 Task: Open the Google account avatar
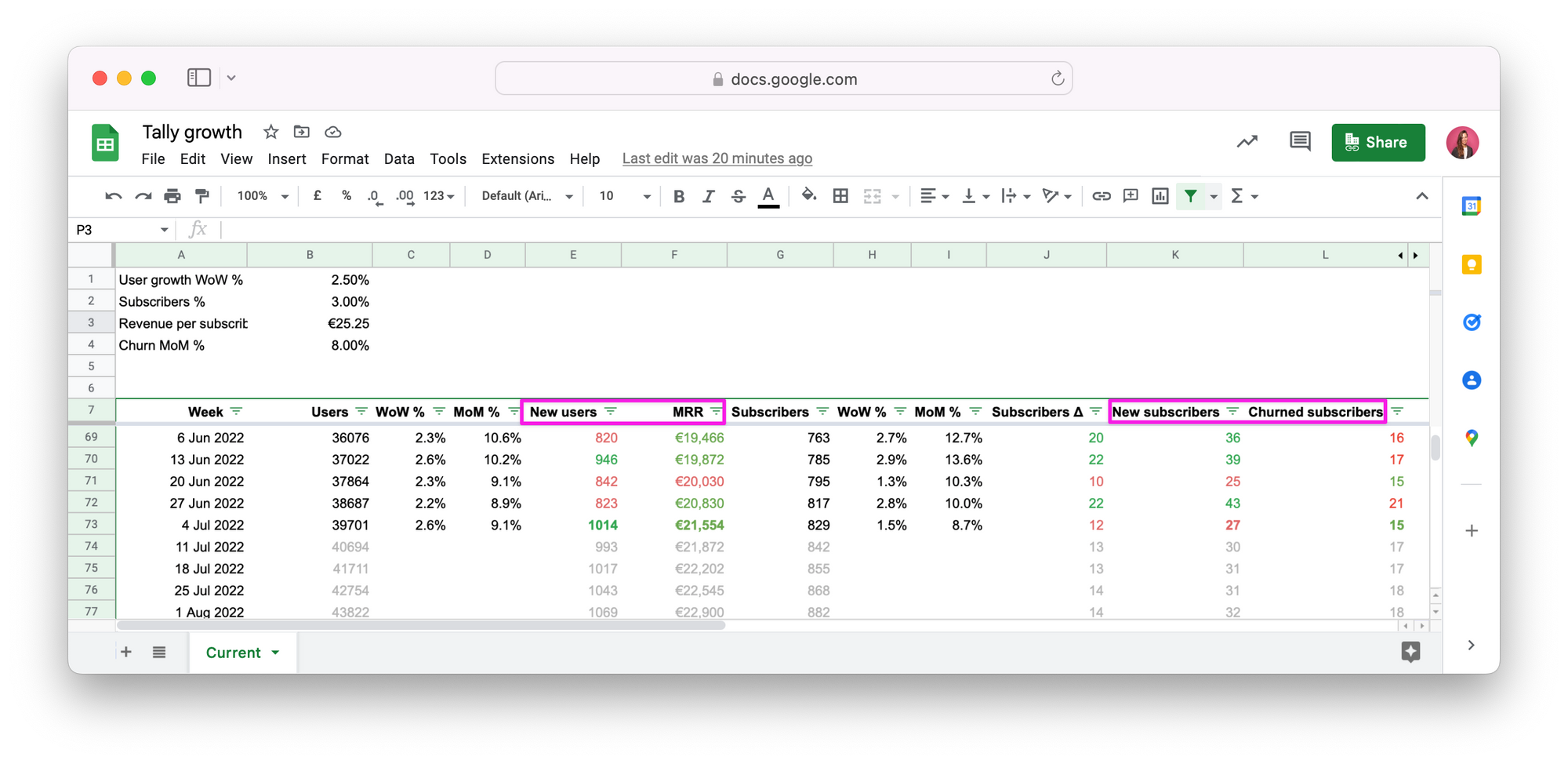pos(1462,142)
